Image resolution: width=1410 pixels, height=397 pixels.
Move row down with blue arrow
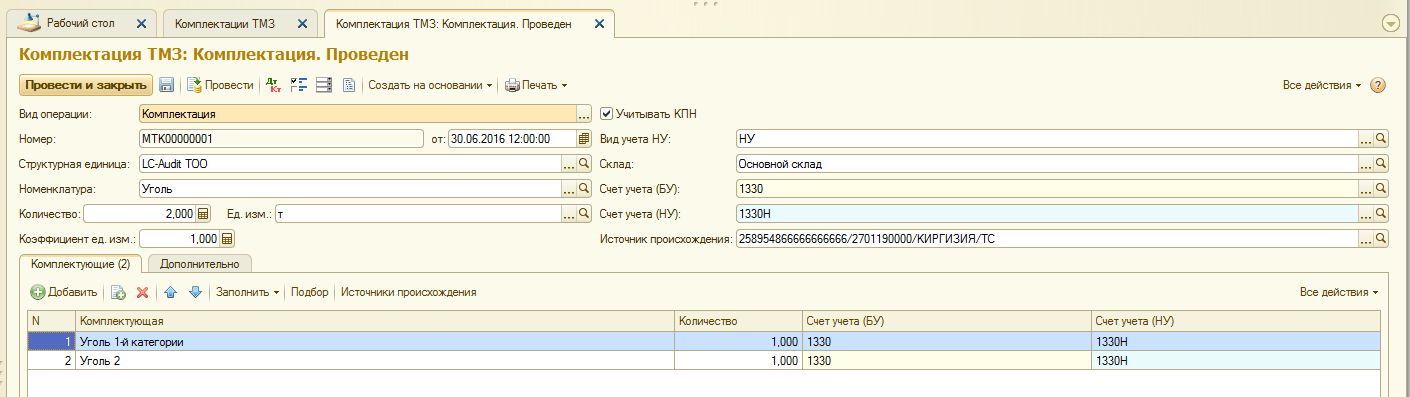point(196,292)
